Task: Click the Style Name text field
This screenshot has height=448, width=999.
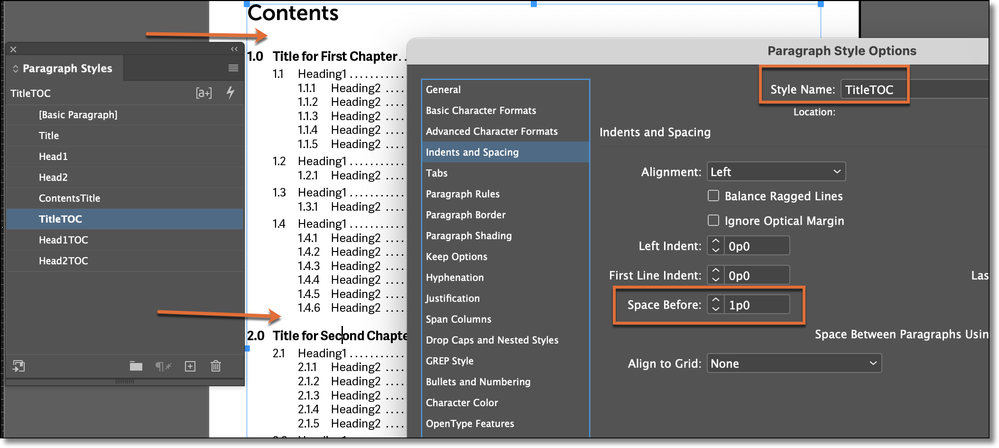Action: [x=873, y=90]
